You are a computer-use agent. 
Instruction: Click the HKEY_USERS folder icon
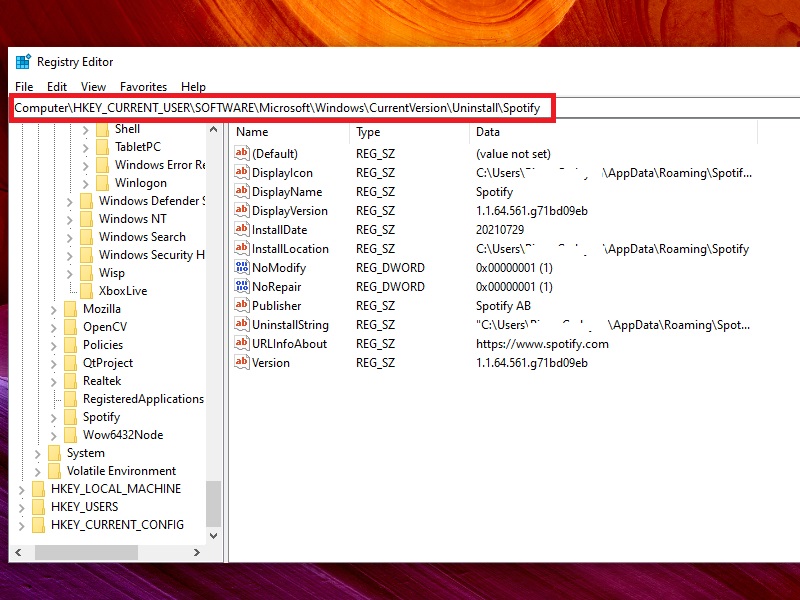click(x=38, y=507)
